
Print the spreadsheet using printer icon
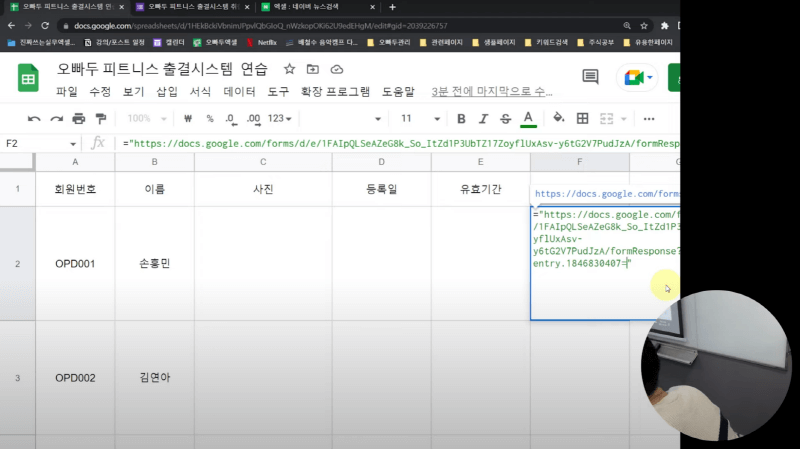(x=79, y=119)
